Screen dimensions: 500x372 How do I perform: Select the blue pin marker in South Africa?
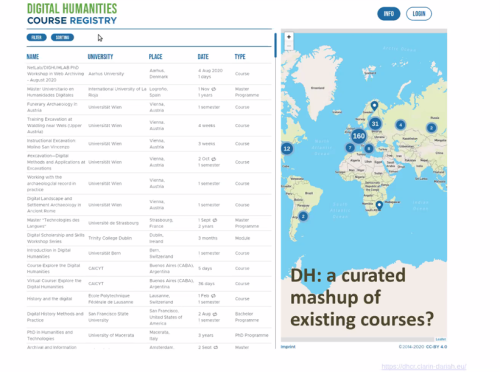click(379, 205)
